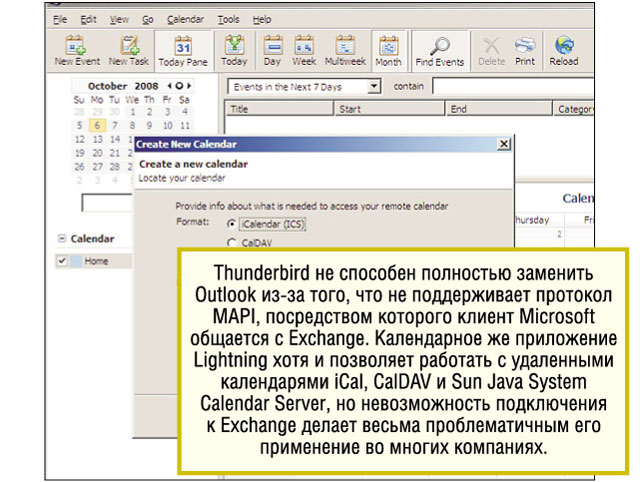Select October 14 in mini calendar

click(115, 139)
